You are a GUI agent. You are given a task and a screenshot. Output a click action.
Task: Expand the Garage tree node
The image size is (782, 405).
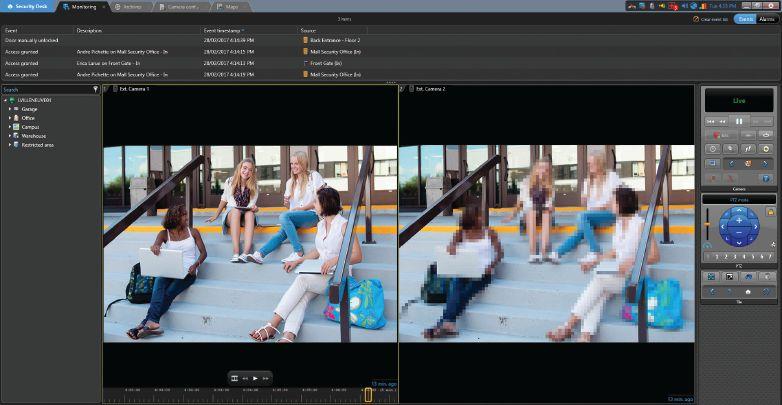10,109
